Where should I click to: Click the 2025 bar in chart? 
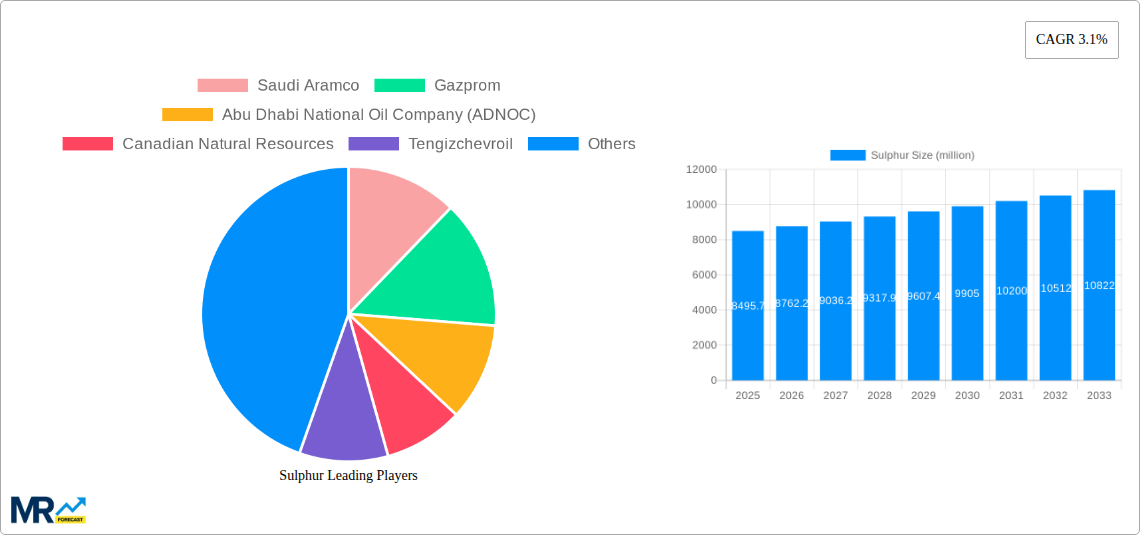[747, 305]
